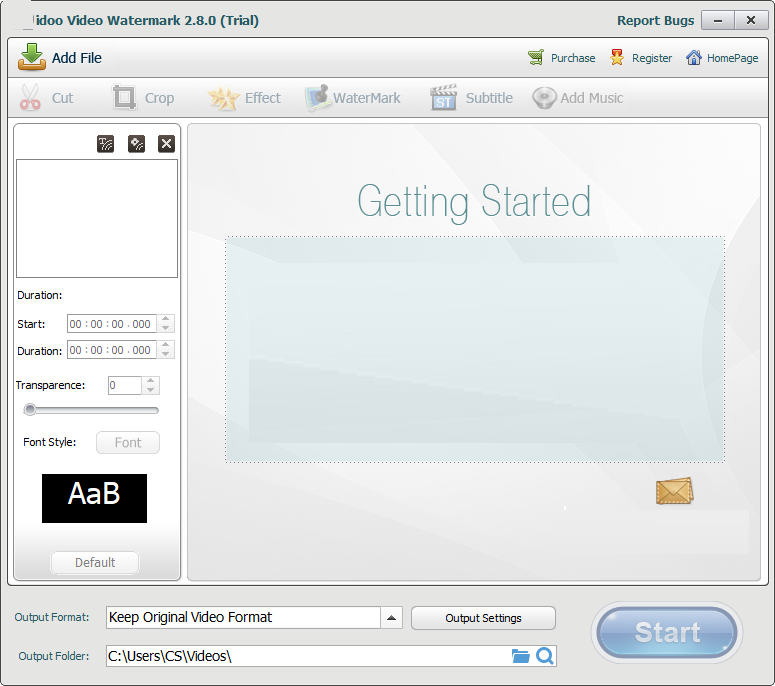Browse the output folder via the folder icon
Screen dimensions: 775x686
tap(520, 656)
